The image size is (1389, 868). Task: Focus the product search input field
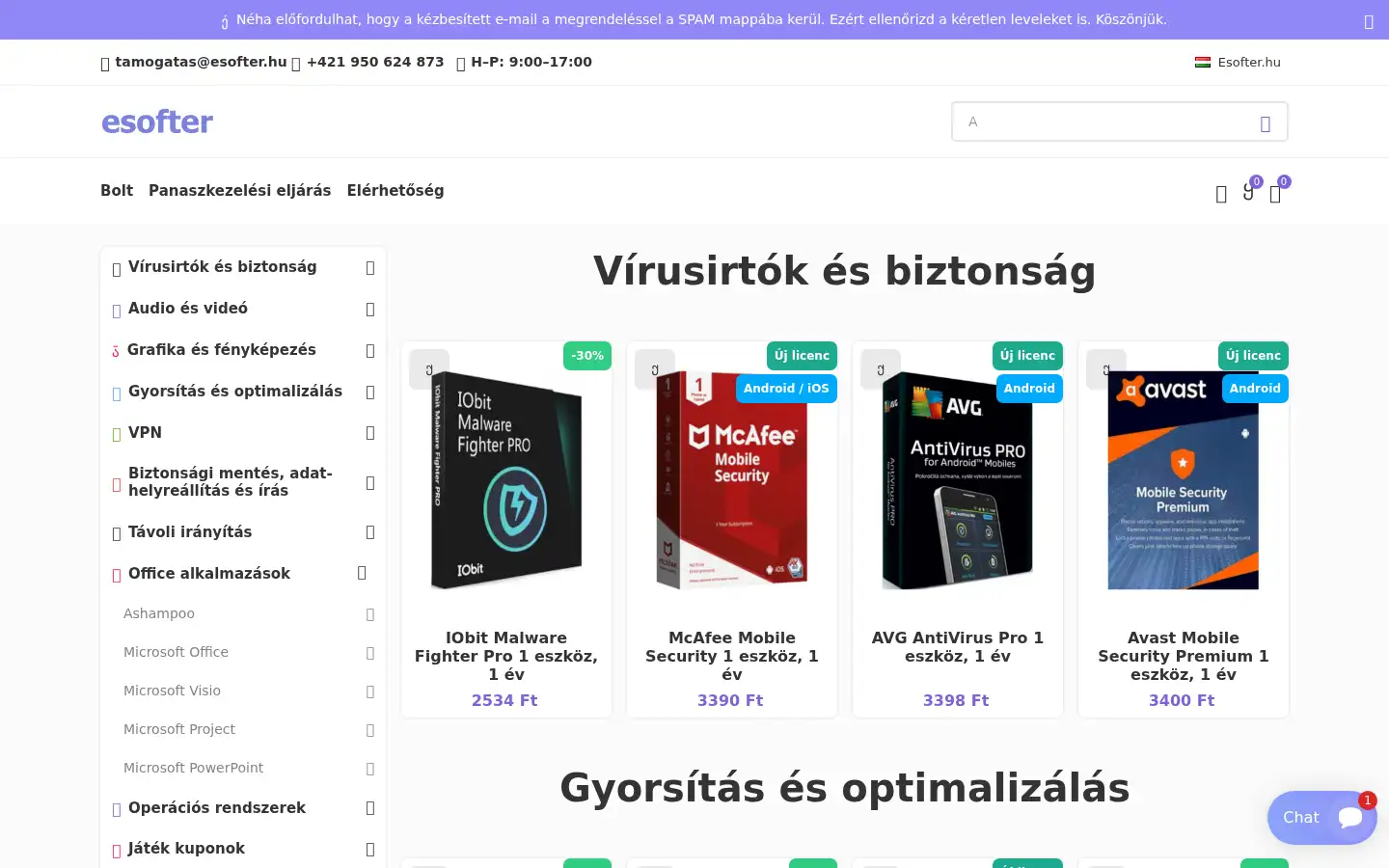click(x=1104, y=122)
